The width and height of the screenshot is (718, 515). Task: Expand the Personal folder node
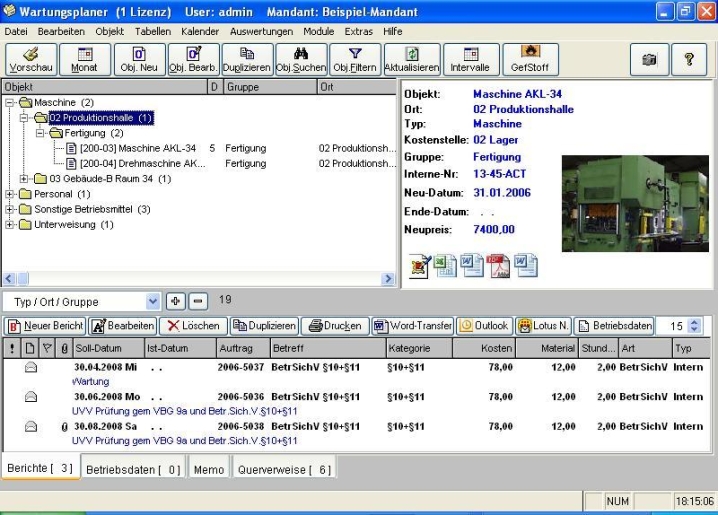[x=10, y=194]
